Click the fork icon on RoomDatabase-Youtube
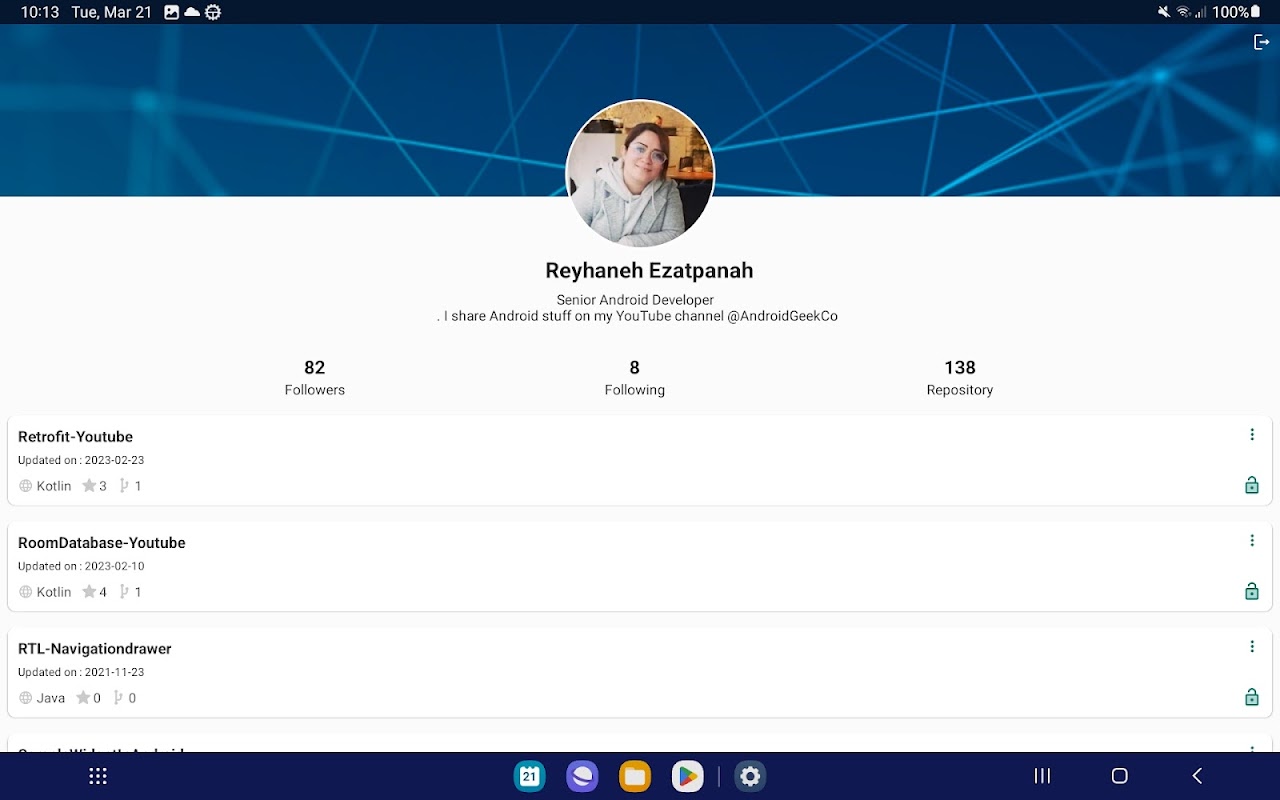The height and width of the screenshot is (800, 1280). tap(124, 592)
